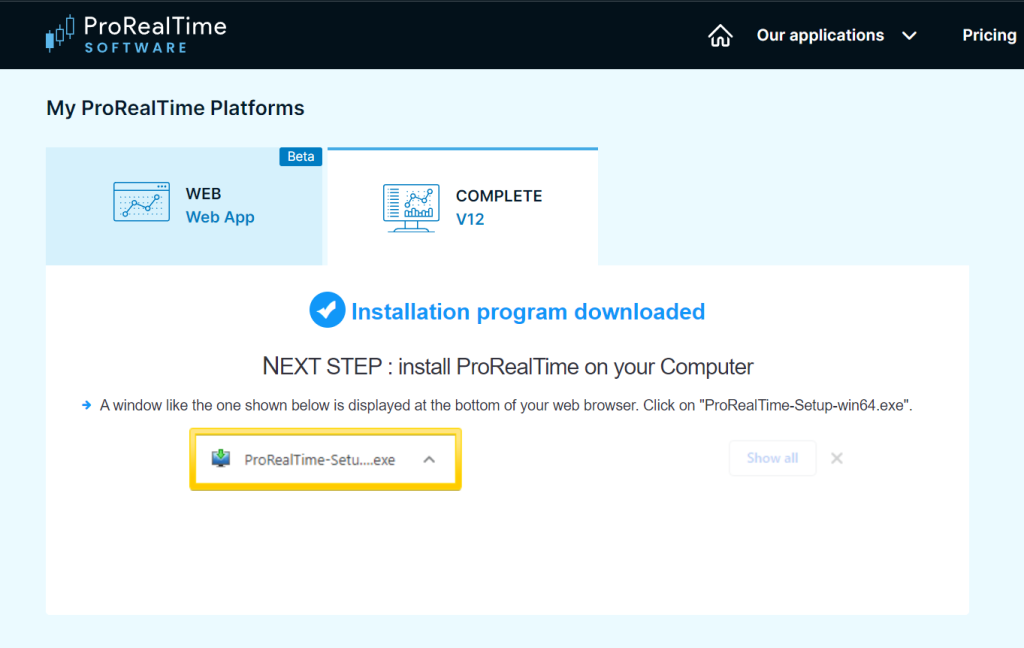Click the blue checkmark badge icon

pos(327,311)
